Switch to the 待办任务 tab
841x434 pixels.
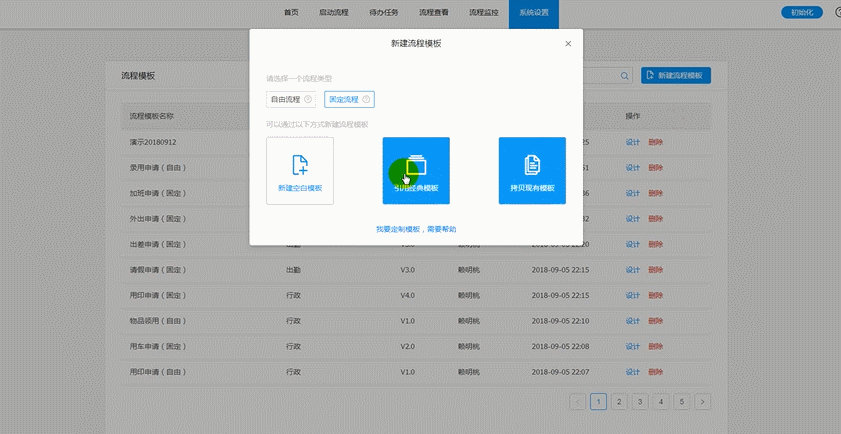384,12
